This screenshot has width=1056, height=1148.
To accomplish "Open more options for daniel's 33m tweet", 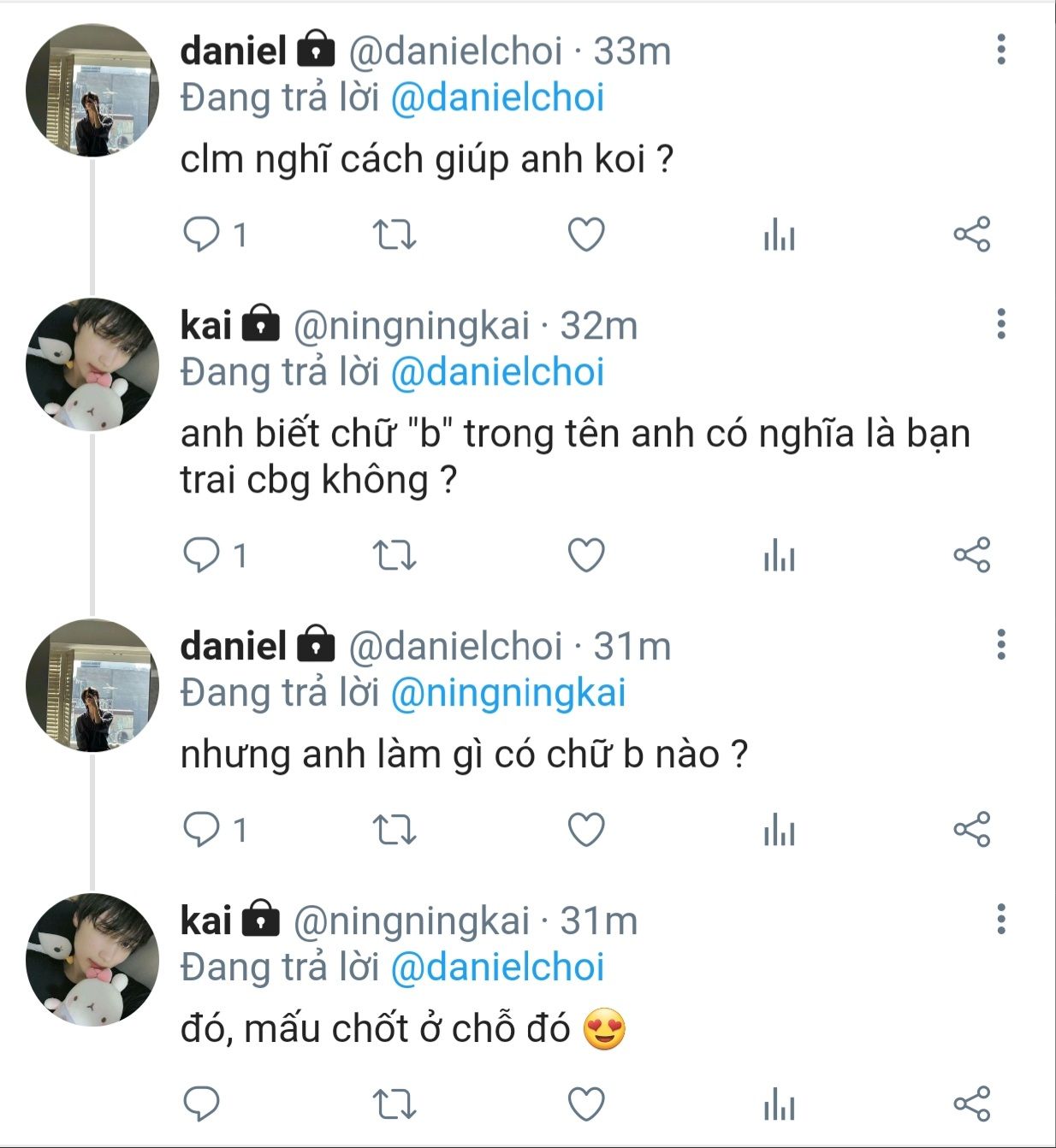I will (1000, 50).
